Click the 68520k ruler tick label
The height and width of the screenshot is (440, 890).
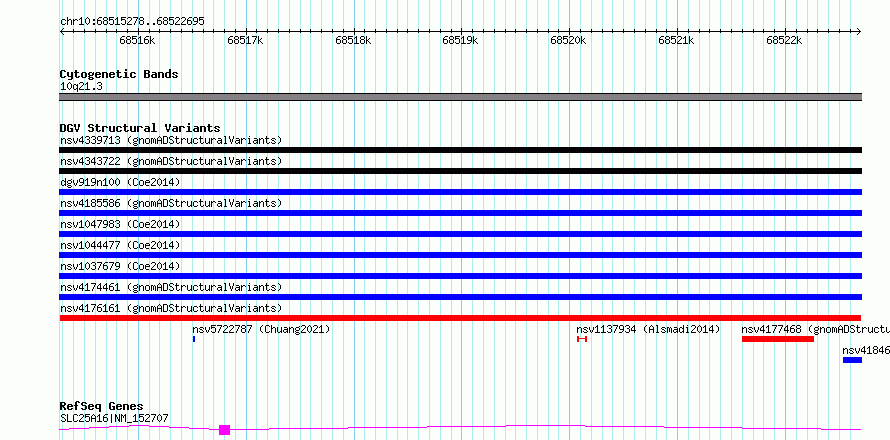click(568, 40)
